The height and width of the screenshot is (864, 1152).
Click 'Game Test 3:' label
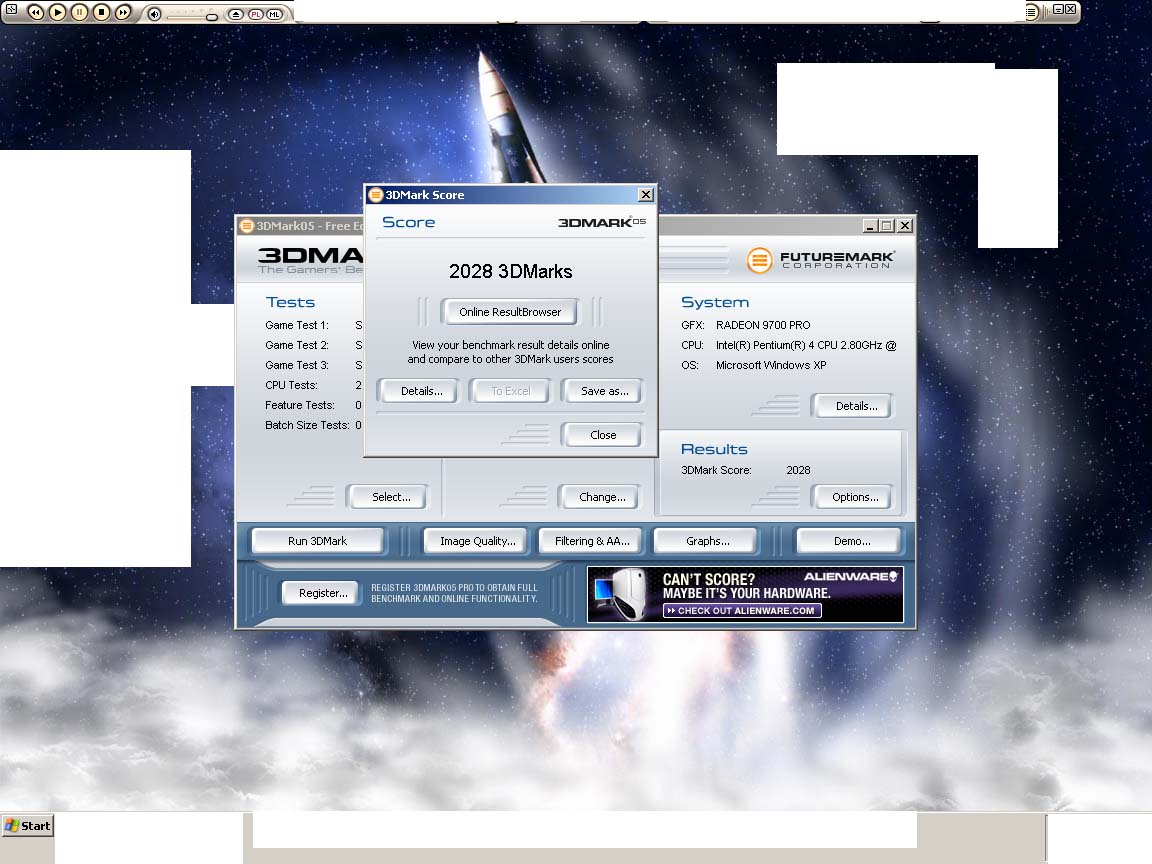297,365
